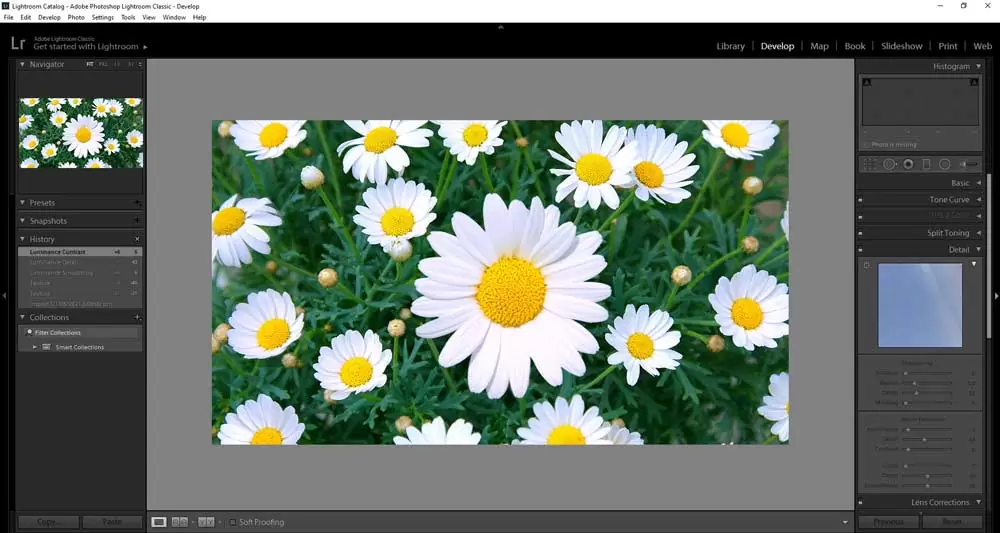
Task: Switch to the Slideshow module
Action: [902, 46]
